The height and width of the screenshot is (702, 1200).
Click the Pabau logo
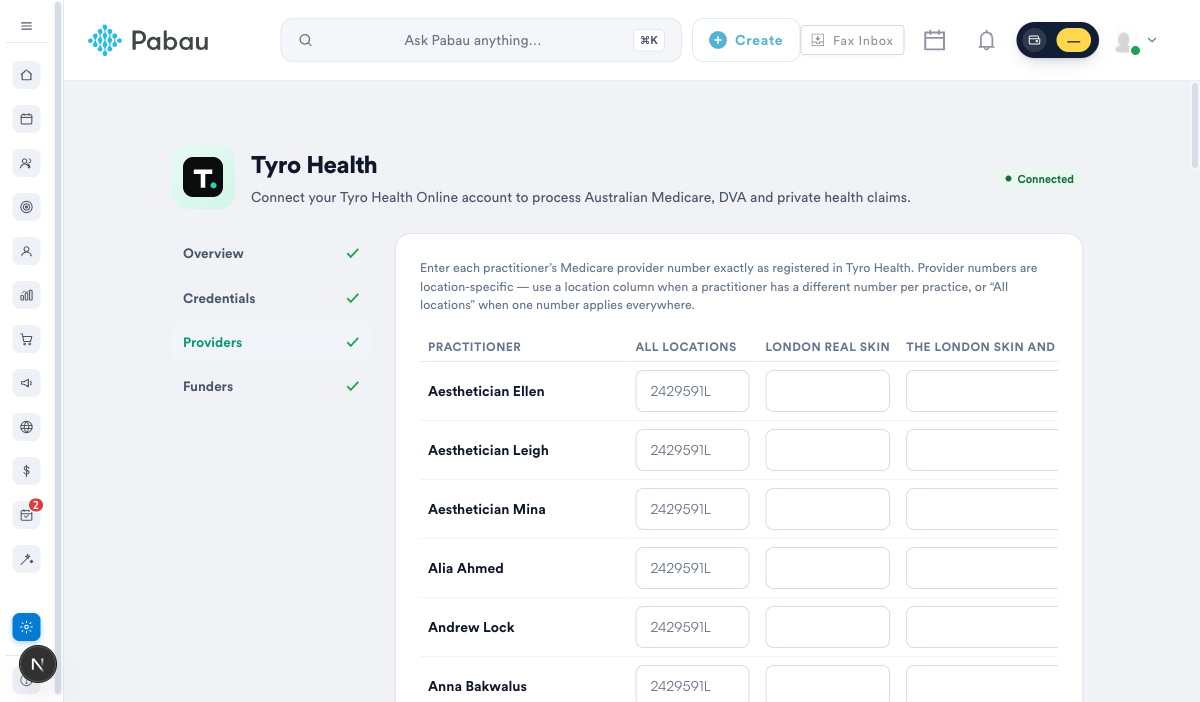[148, 40]
